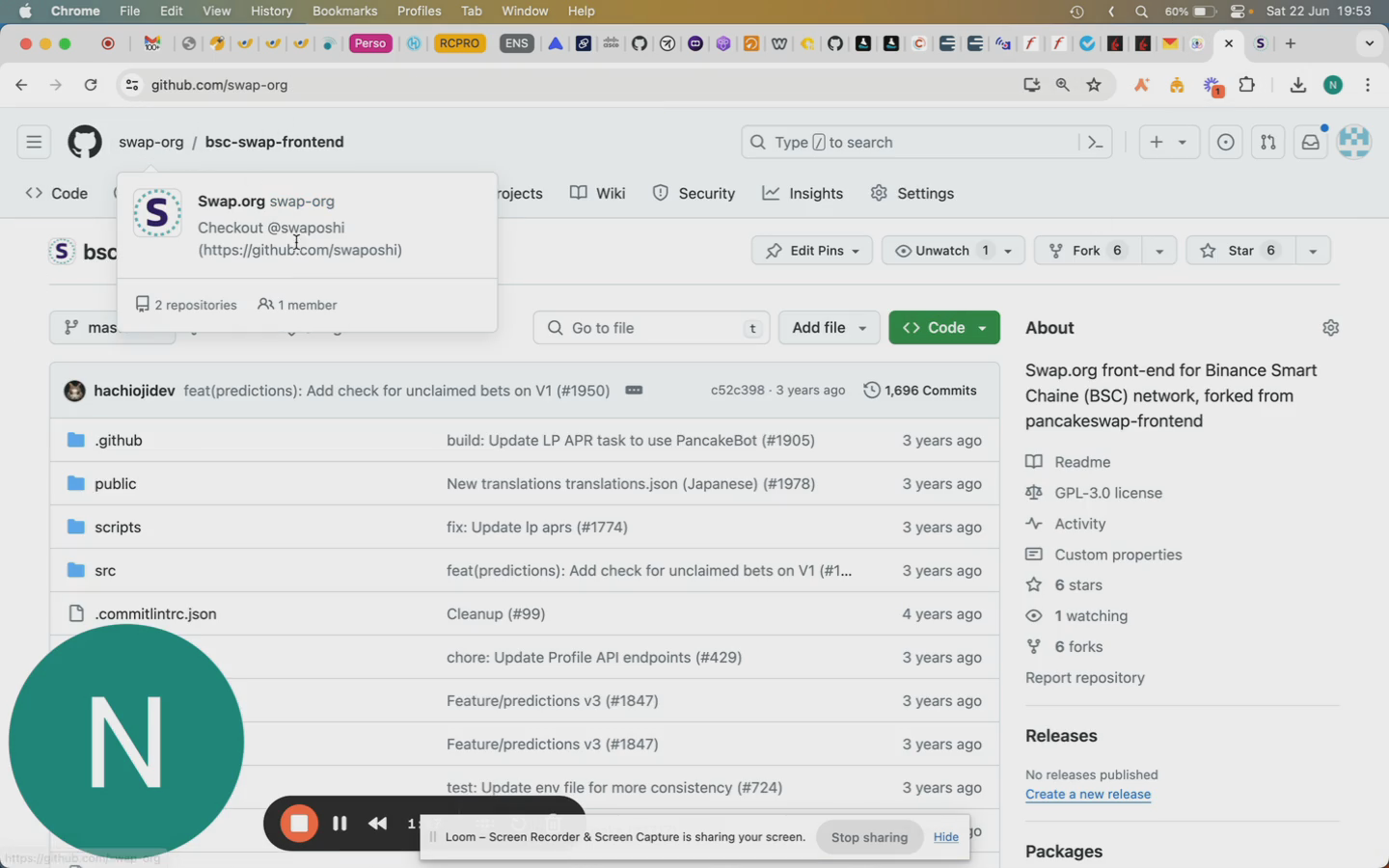1389x868 pixels.
Task: Open macOS Spotlight search in the menu bar
Action: tap(1142, 12)
